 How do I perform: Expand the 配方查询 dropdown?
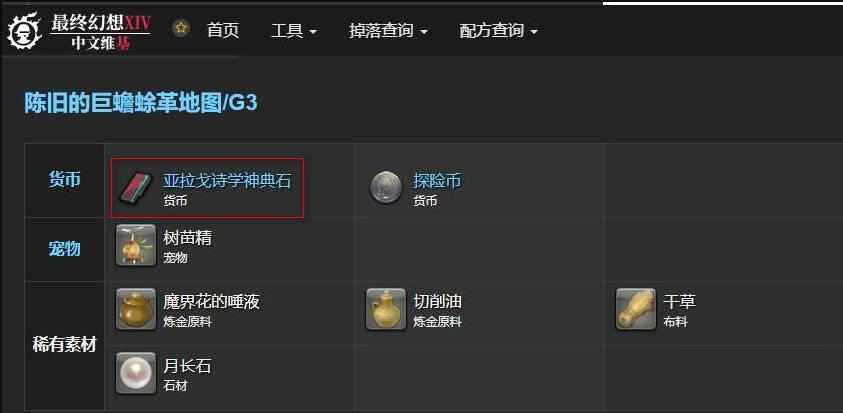point(498,31)
